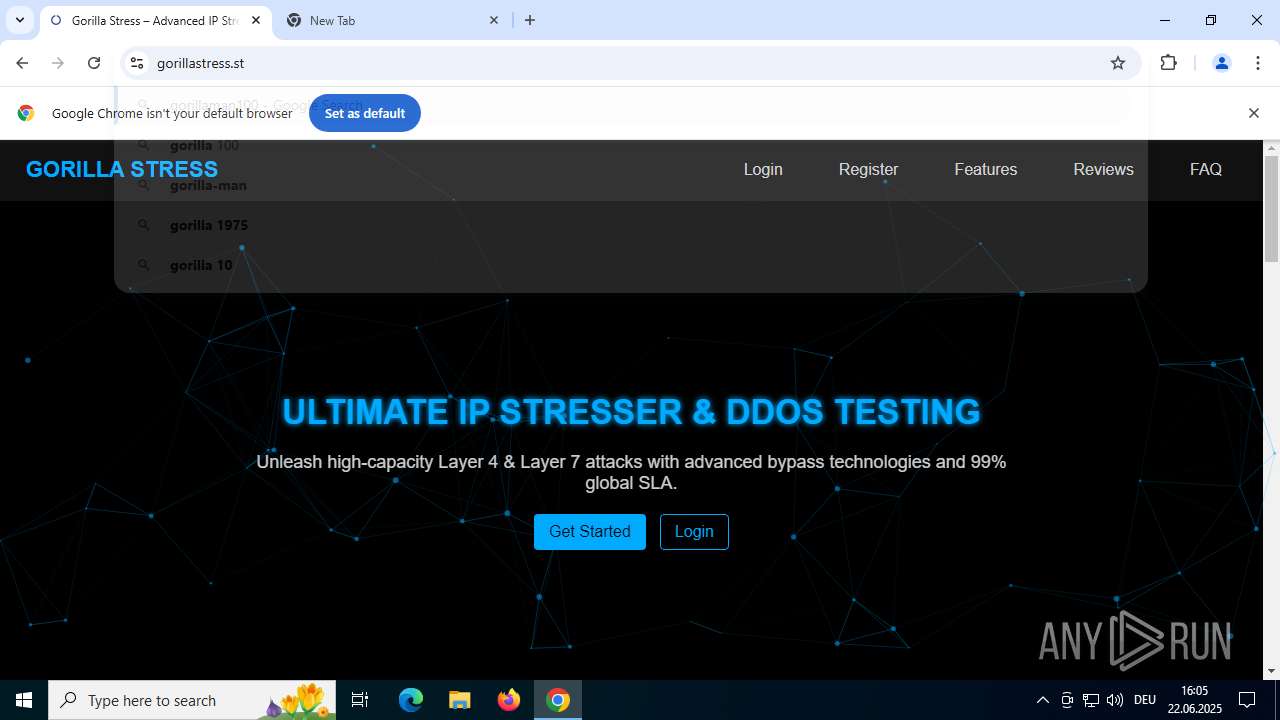Click the browser back arrow

pyautogui.click(x=22, y=63)
